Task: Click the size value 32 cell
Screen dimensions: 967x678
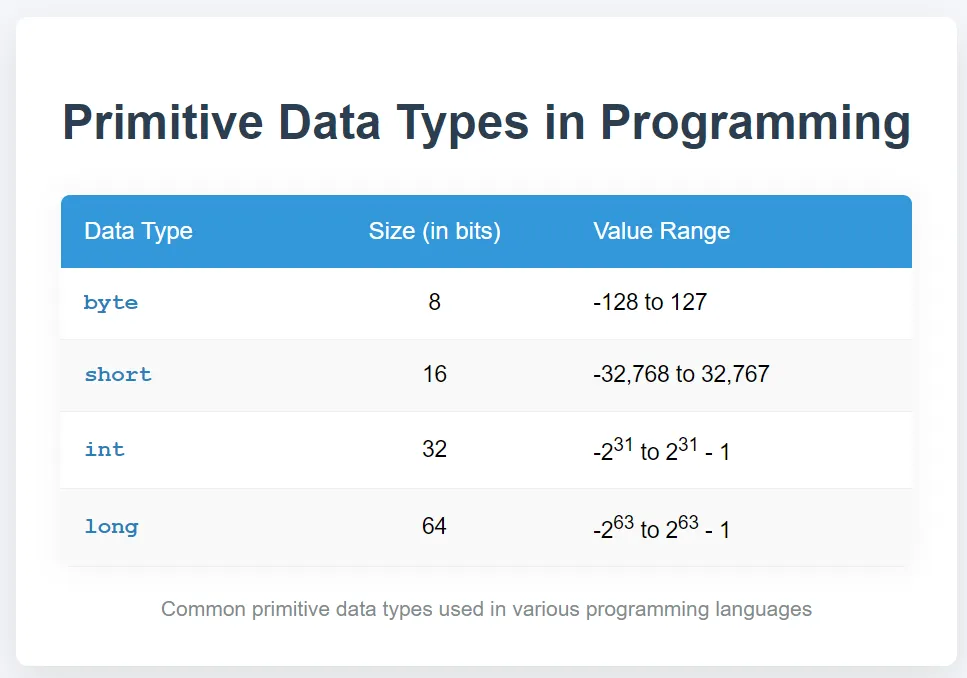Action: (434, 449)
